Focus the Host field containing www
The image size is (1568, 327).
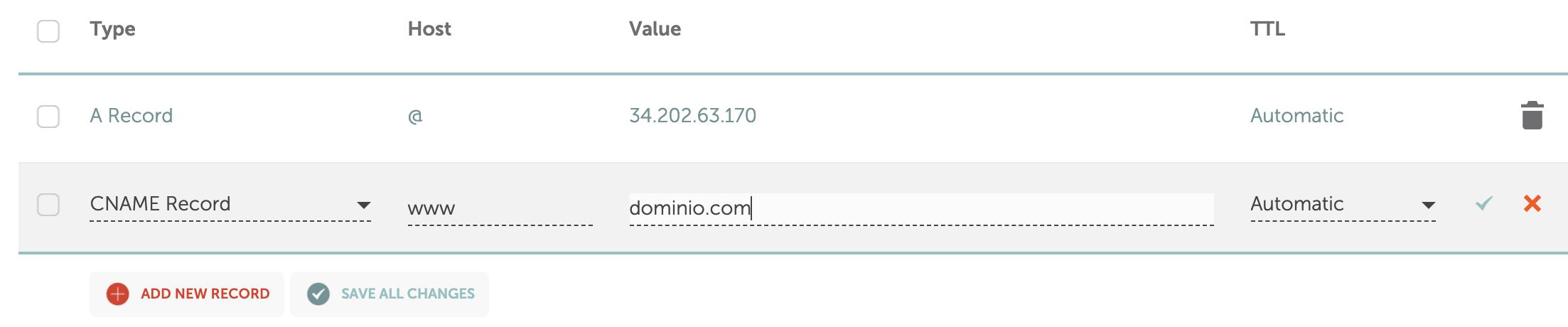500,209
